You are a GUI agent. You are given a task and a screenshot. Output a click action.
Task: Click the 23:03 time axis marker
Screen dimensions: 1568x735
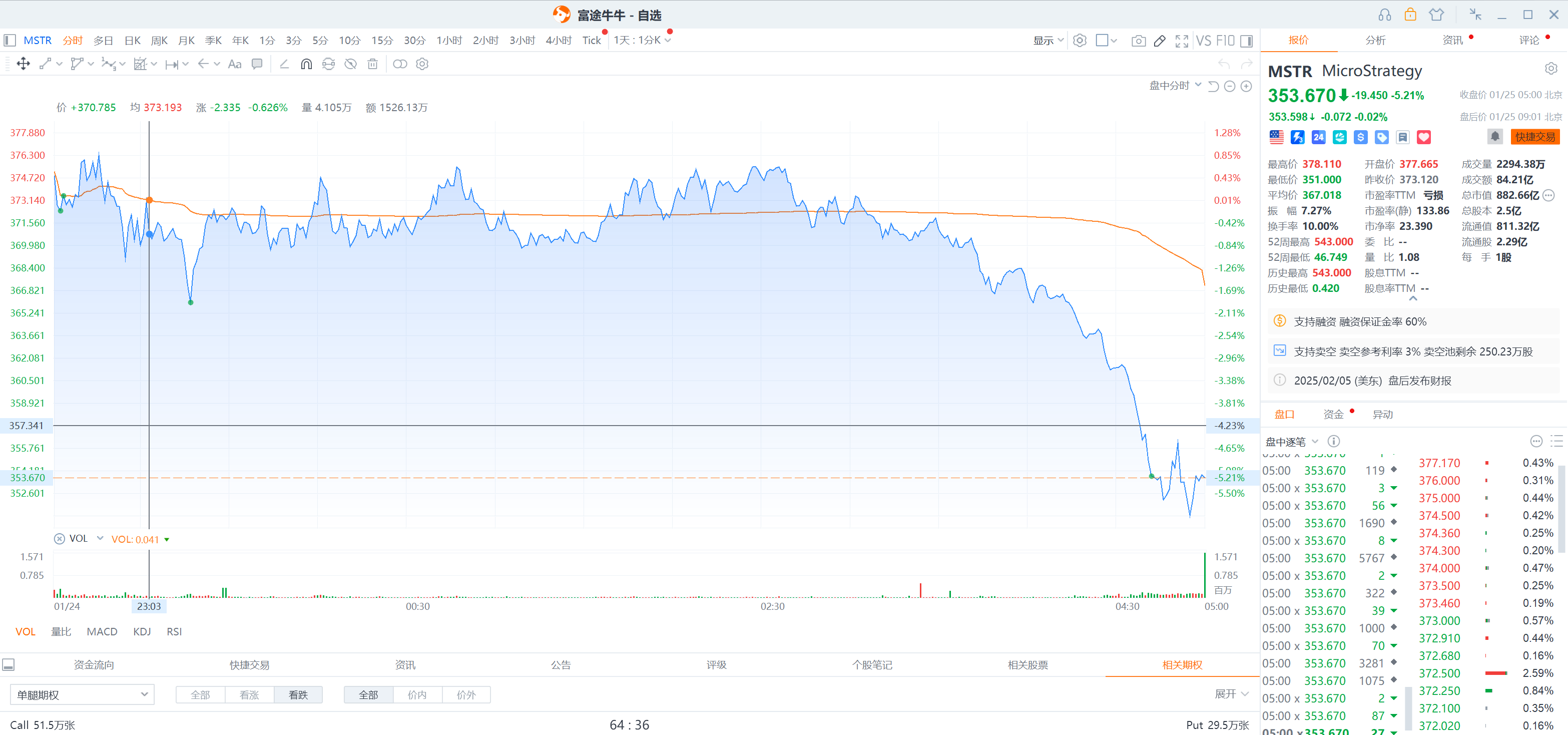[149, 606]
